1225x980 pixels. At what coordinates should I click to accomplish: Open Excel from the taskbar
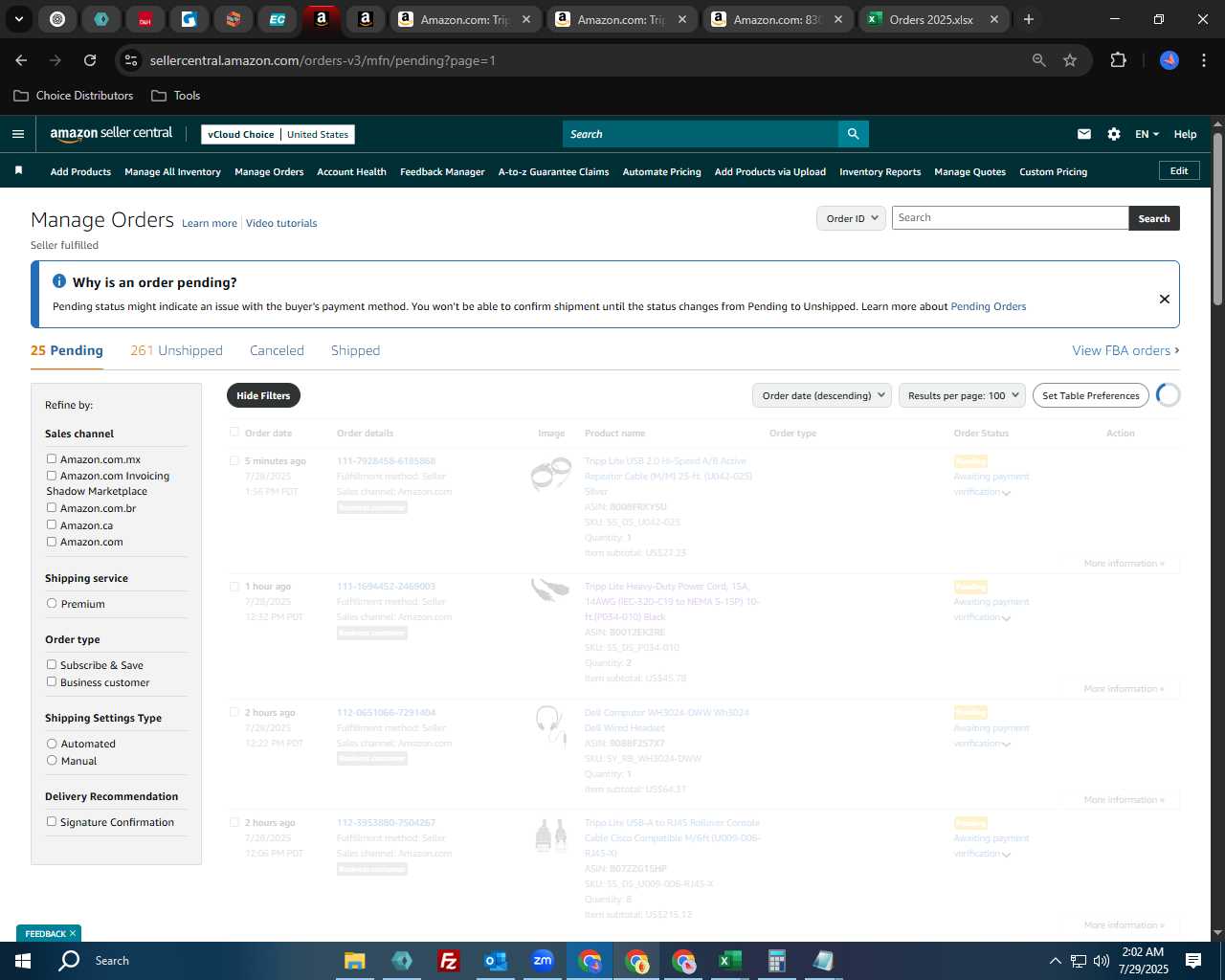point(729,961)
